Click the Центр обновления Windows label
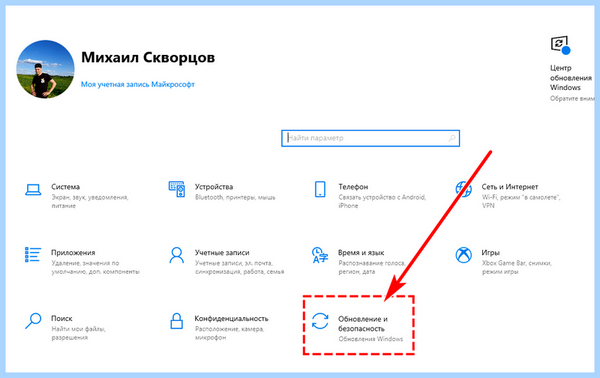 [571, 78]
